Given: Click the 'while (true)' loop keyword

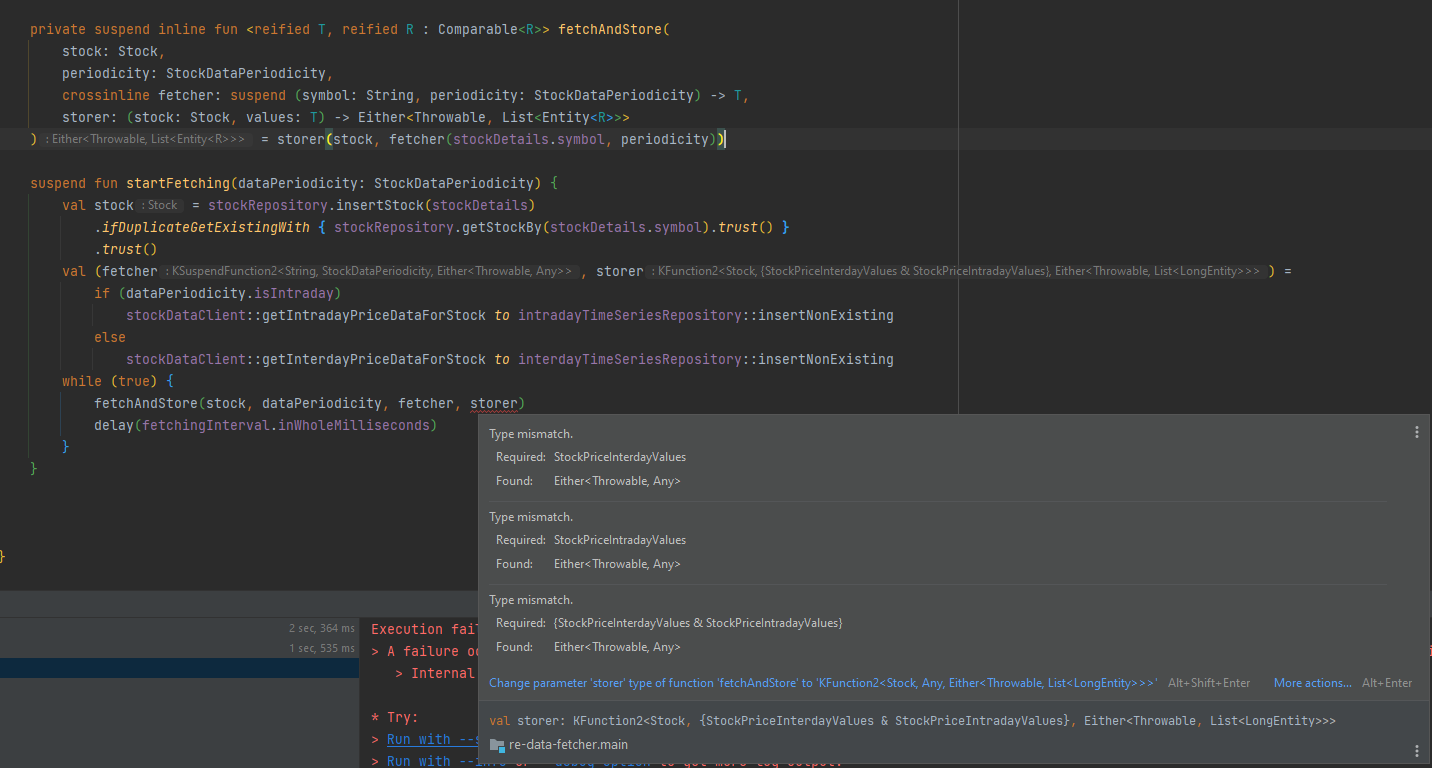Looking at the screenshot, I should [110, 381].
